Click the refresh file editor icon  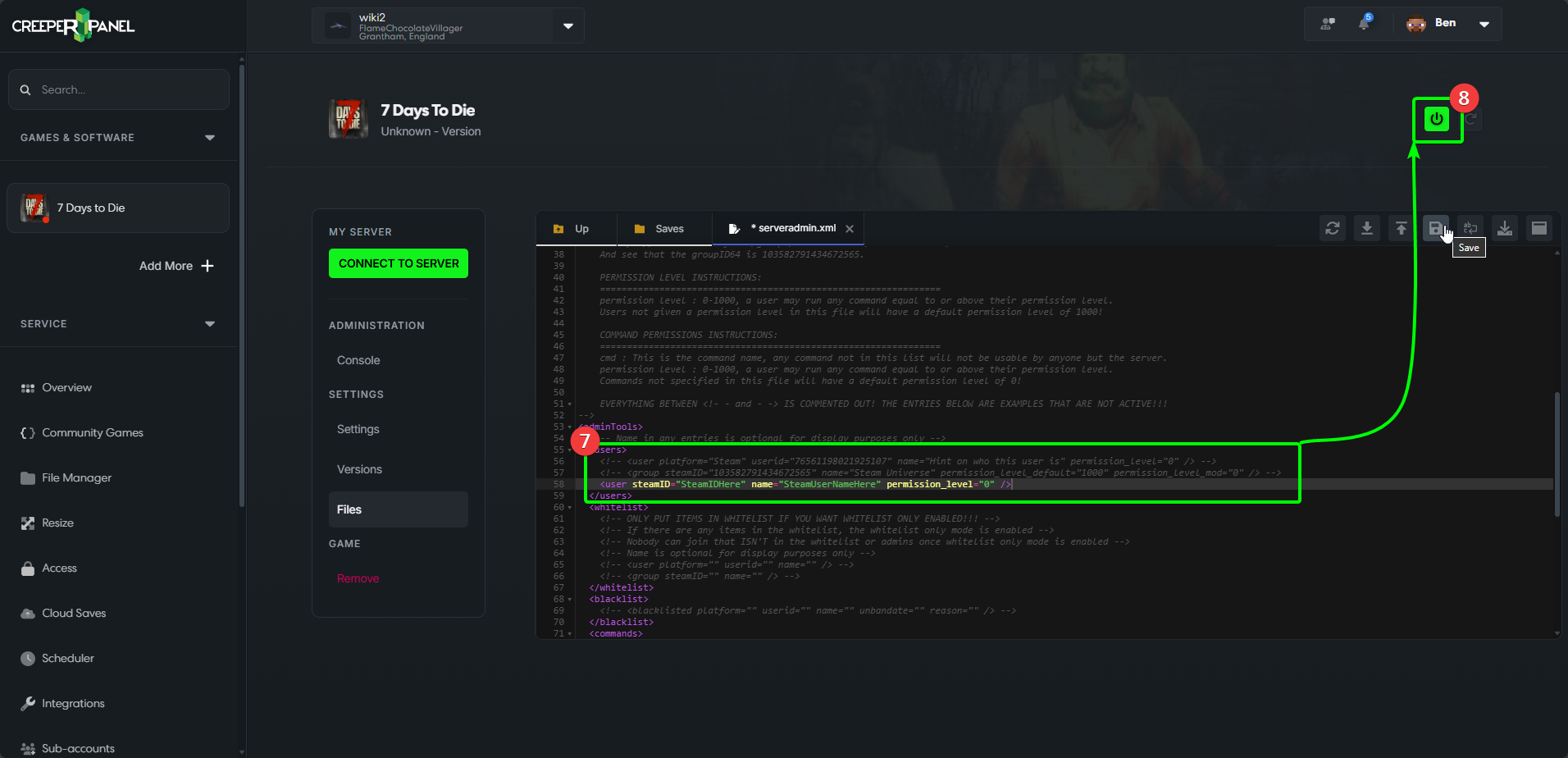[1333, 228]
